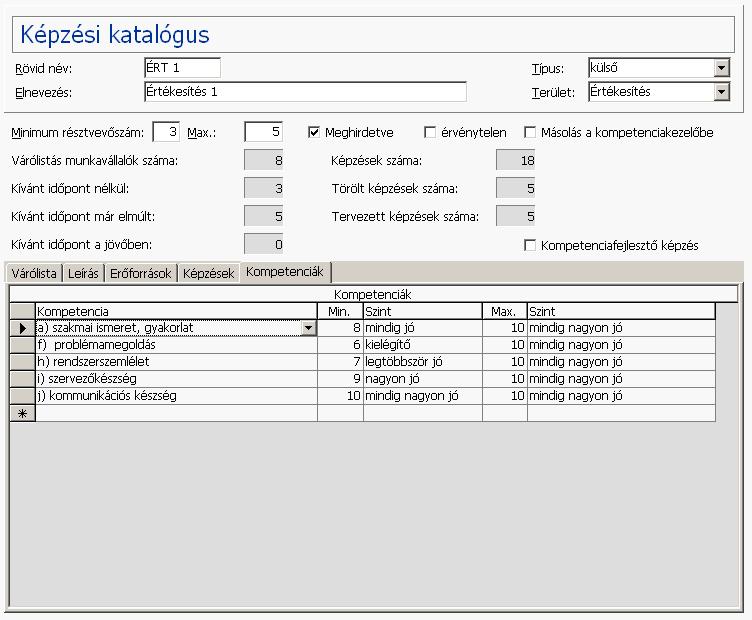Click the Kívánt időpont nélkül value
Image resolution: width=752 pixels, height=620 pixels.
(x=263, y=188)
